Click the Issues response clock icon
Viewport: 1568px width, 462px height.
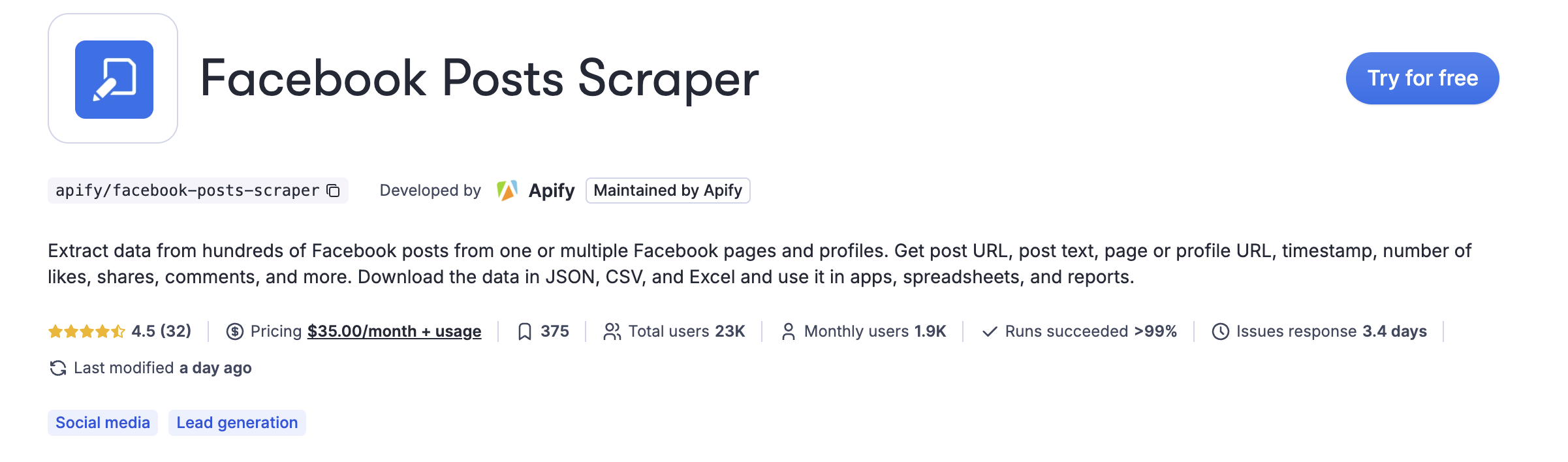point(1221,331)
